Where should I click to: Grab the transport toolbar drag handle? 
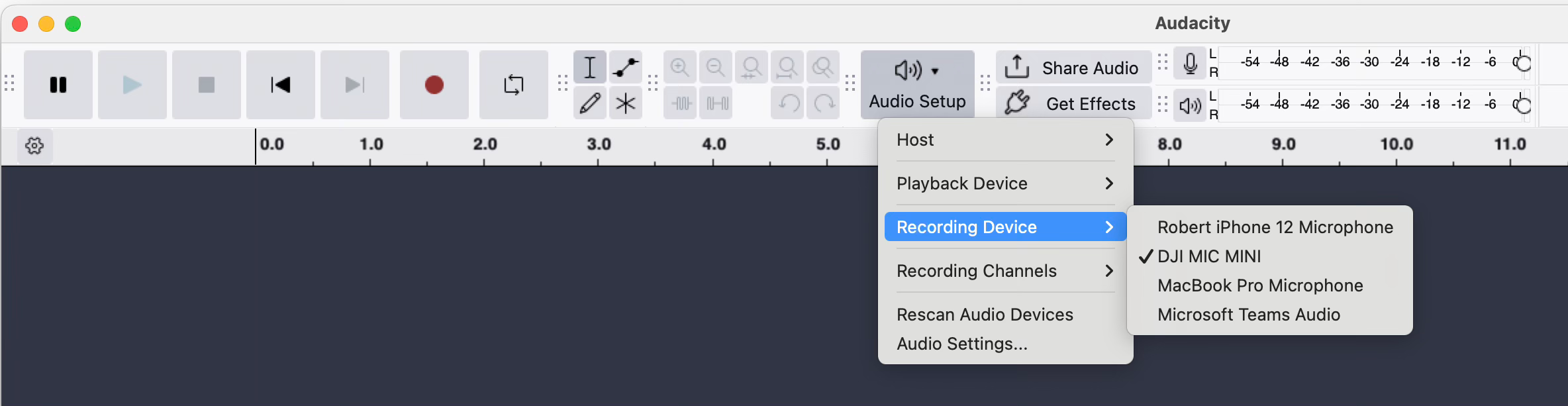(9, 83)
